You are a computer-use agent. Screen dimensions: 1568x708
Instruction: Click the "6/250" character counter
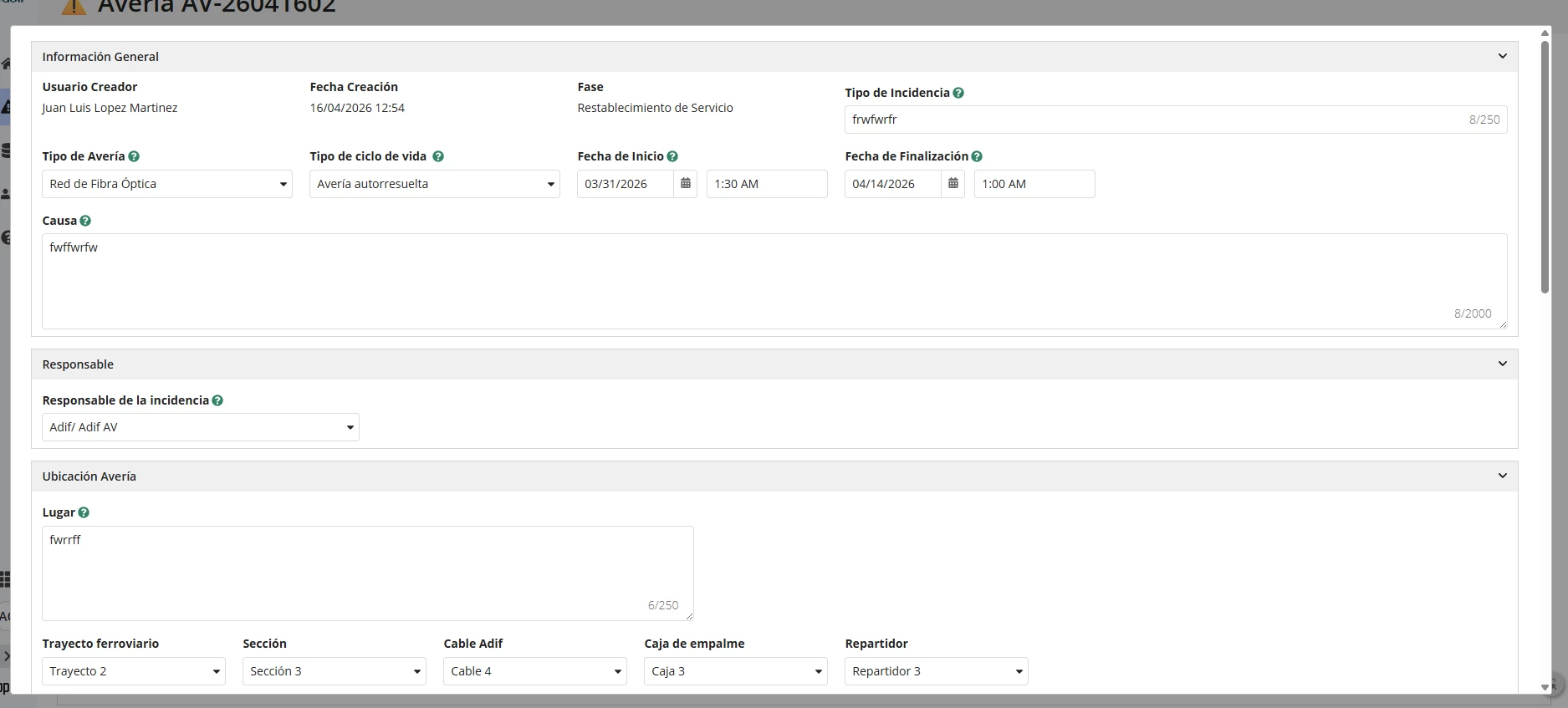coord(663,605)
